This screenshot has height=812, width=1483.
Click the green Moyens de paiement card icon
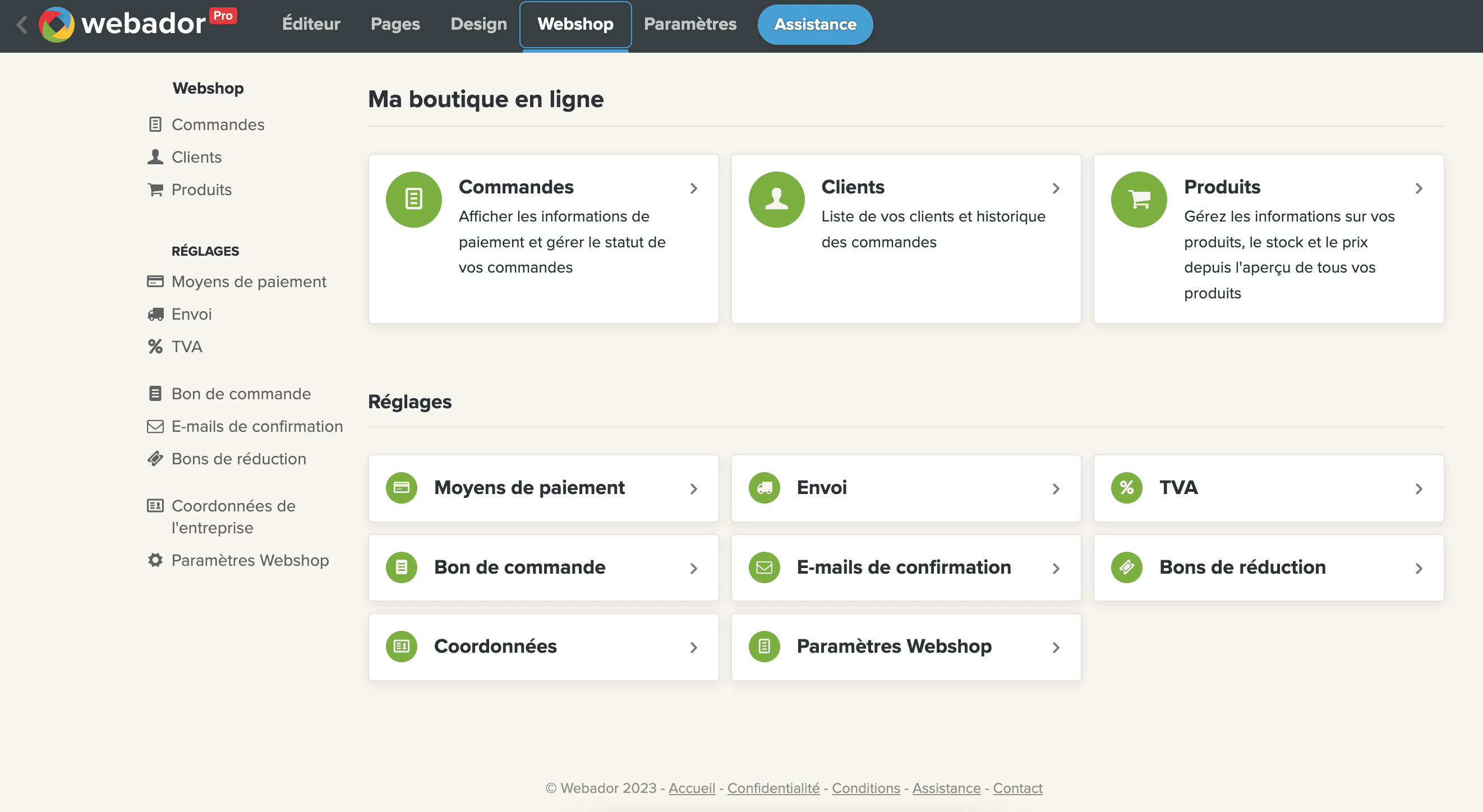(x=401, y=488)
